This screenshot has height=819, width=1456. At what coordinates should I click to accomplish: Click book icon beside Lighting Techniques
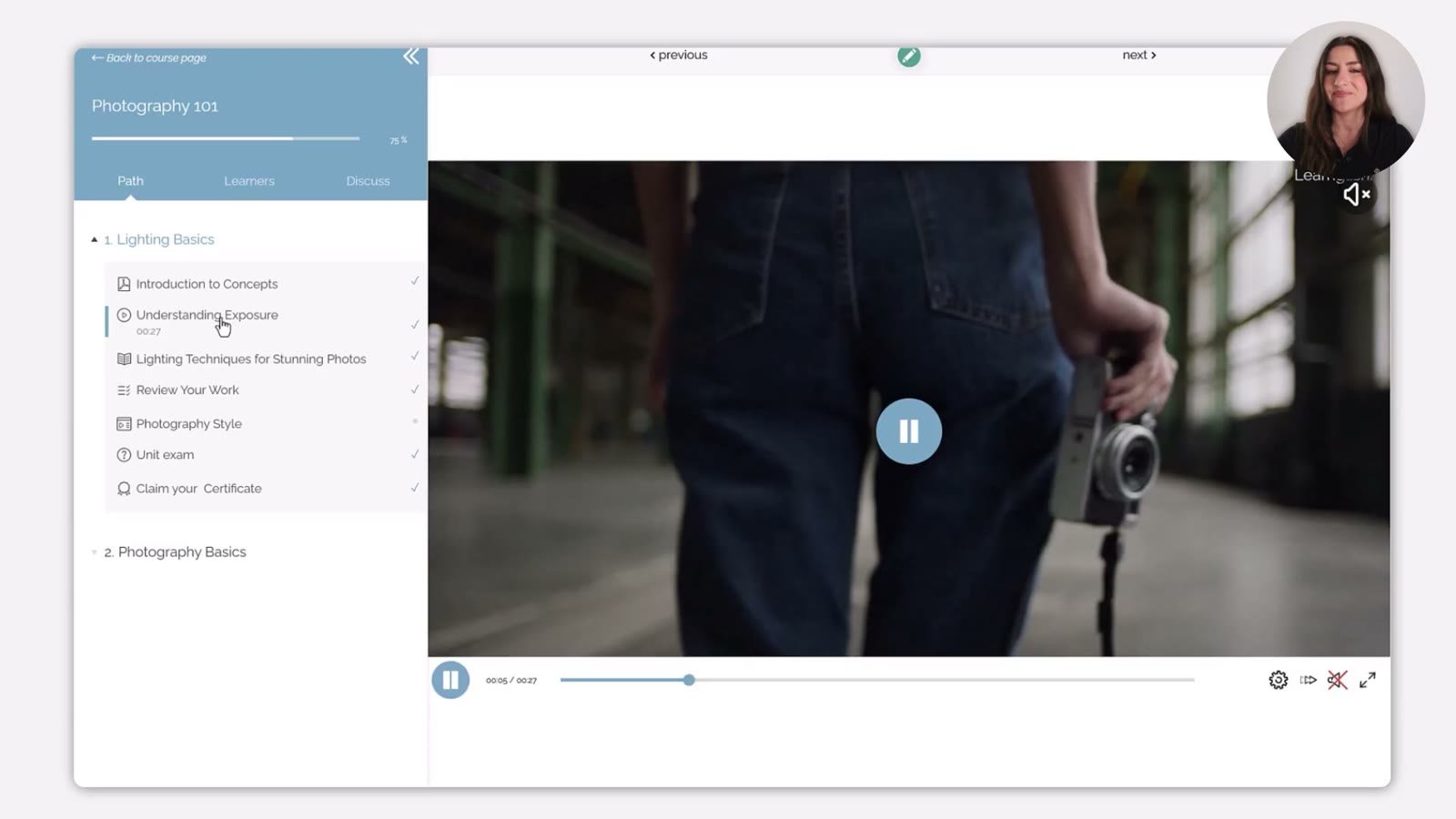point(124,359)
